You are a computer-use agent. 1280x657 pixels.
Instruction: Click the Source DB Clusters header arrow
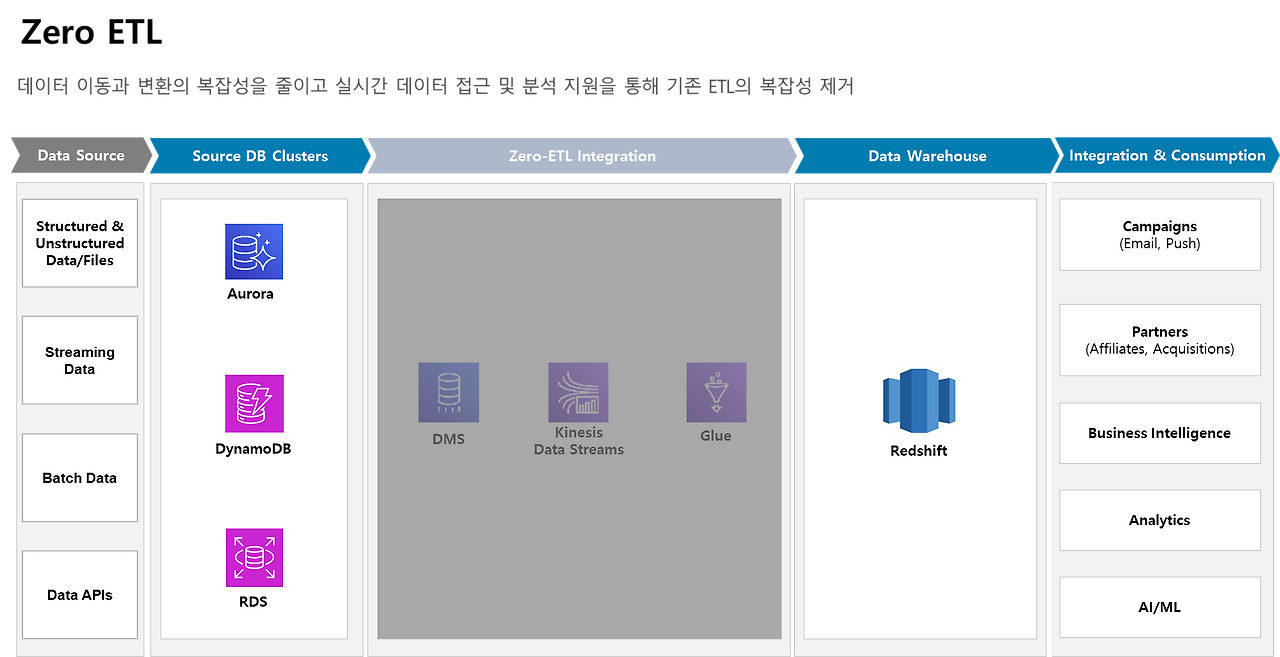[x=260, y=156]
